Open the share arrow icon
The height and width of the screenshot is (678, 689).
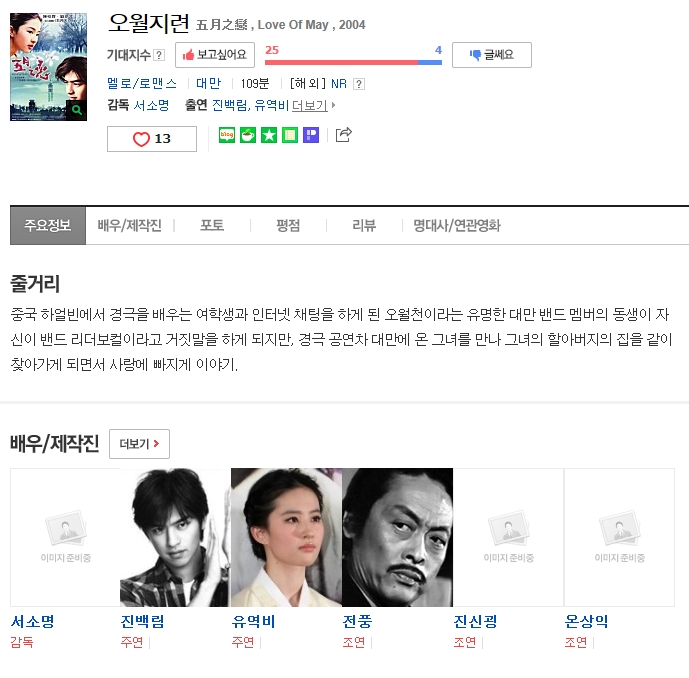click(344, 134)
